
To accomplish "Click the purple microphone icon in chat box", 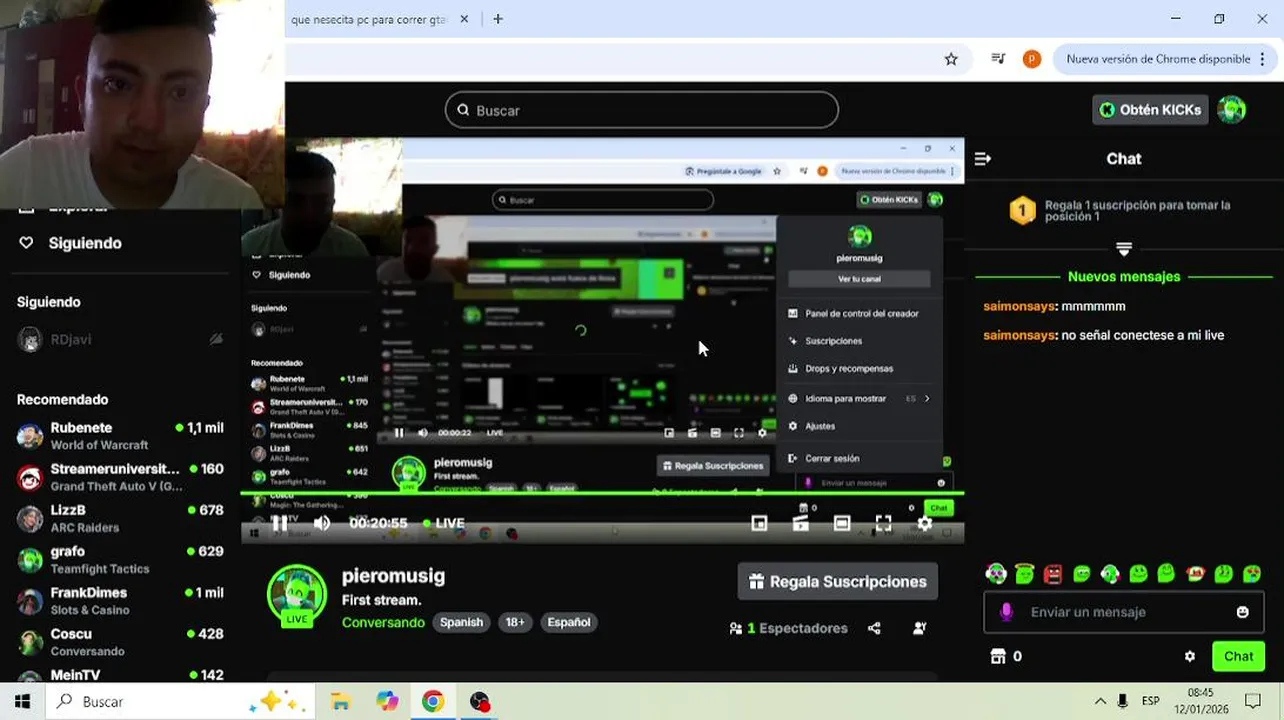I will pos(1006,612).
